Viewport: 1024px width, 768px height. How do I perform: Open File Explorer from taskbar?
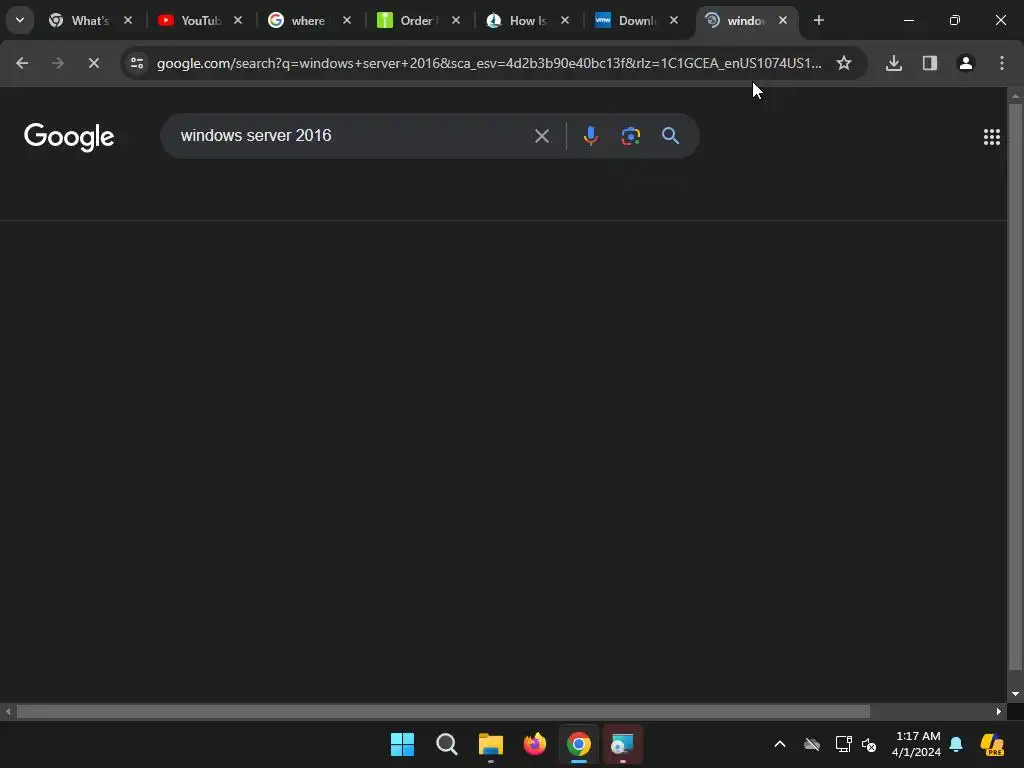pyautogui.click(x=490, y=744)
